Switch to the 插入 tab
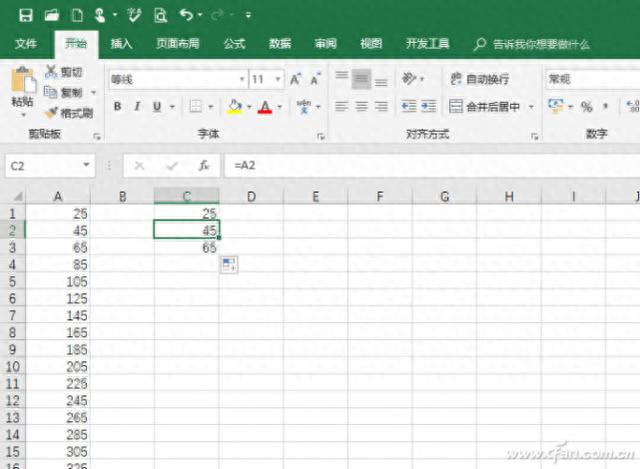The image size is (640, 469). [x=121, y=44]
